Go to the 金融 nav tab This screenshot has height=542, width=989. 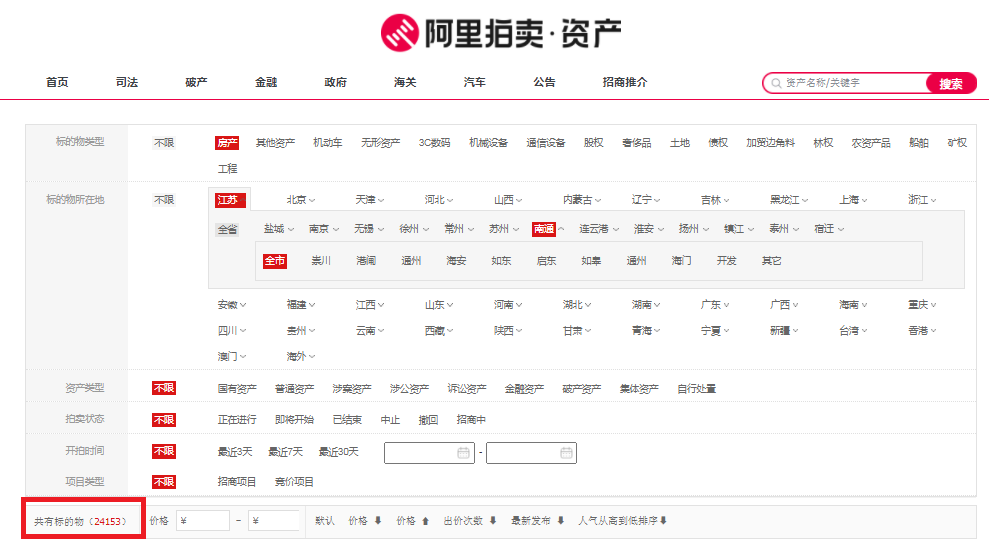(x=266, y=82)
